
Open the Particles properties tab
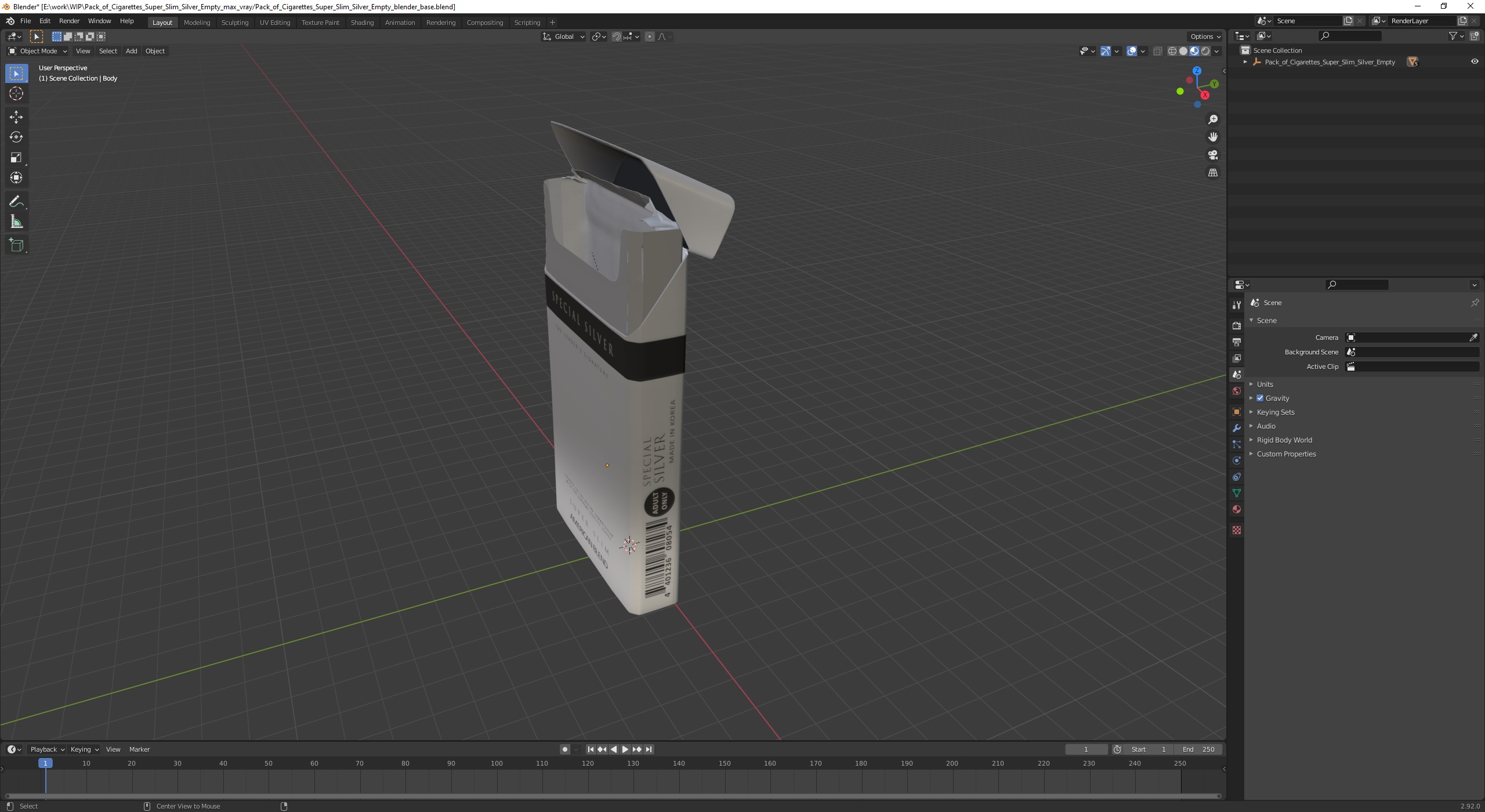1237,444
